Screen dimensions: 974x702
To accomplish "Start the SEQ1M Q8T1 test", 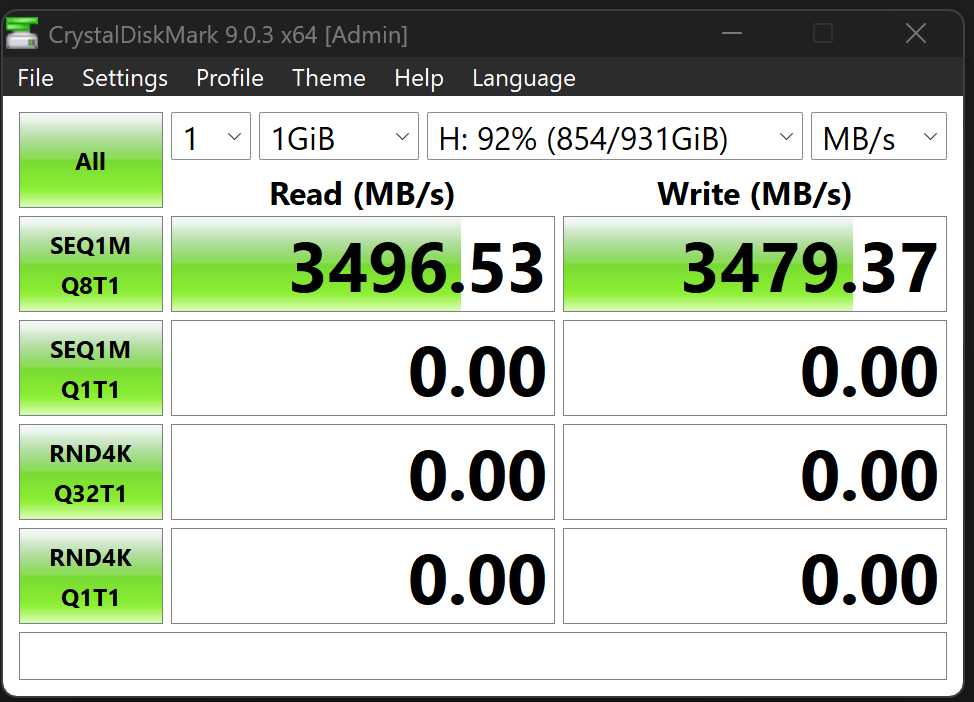I will [x=91, y=264].
